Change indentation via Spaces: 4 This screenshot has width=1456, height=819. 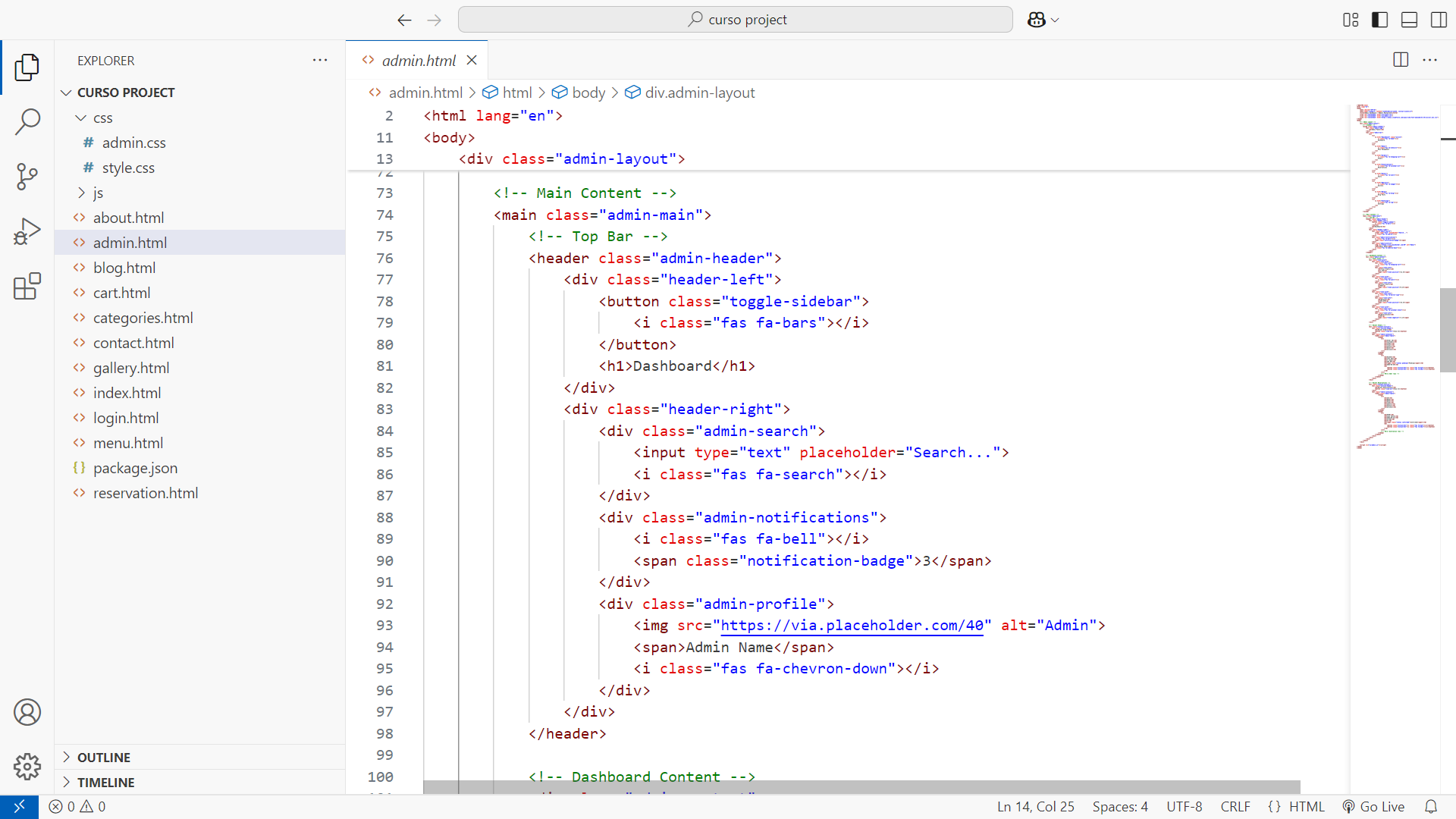click(x=1120, y=807)
